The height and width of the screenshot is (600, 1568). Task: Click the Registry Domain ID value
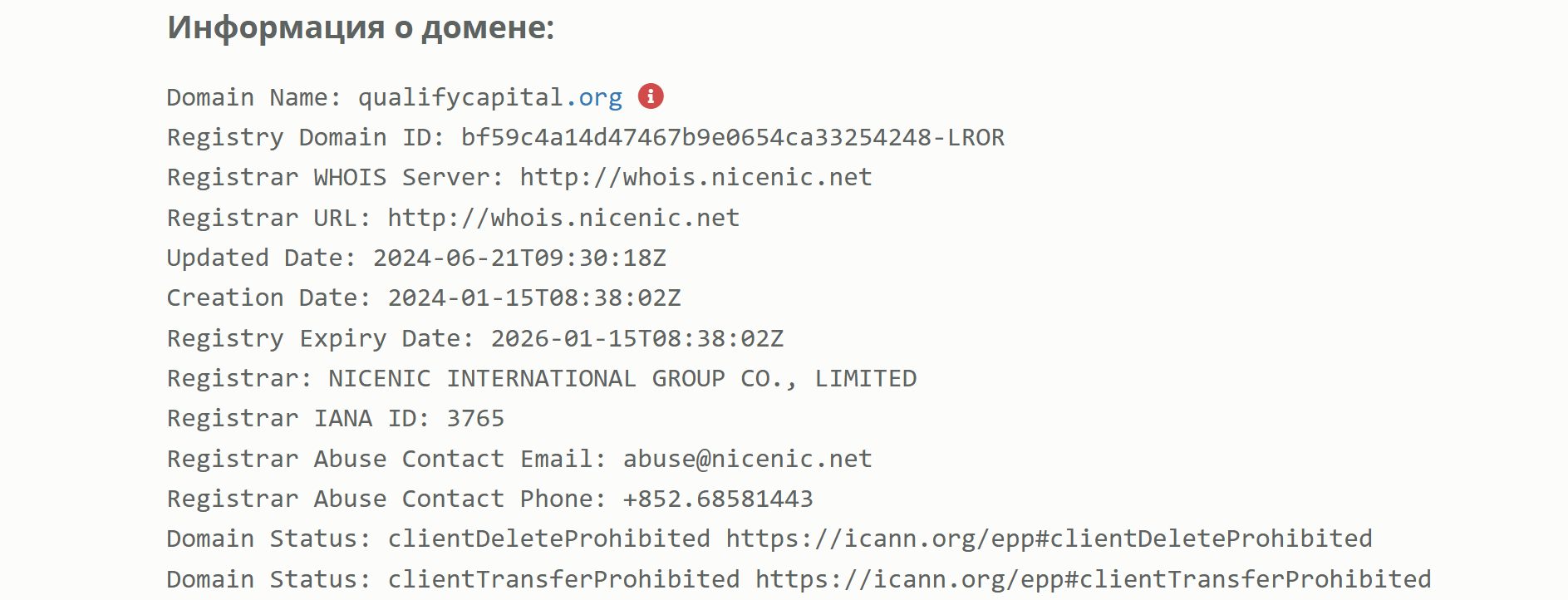[733, 137]
